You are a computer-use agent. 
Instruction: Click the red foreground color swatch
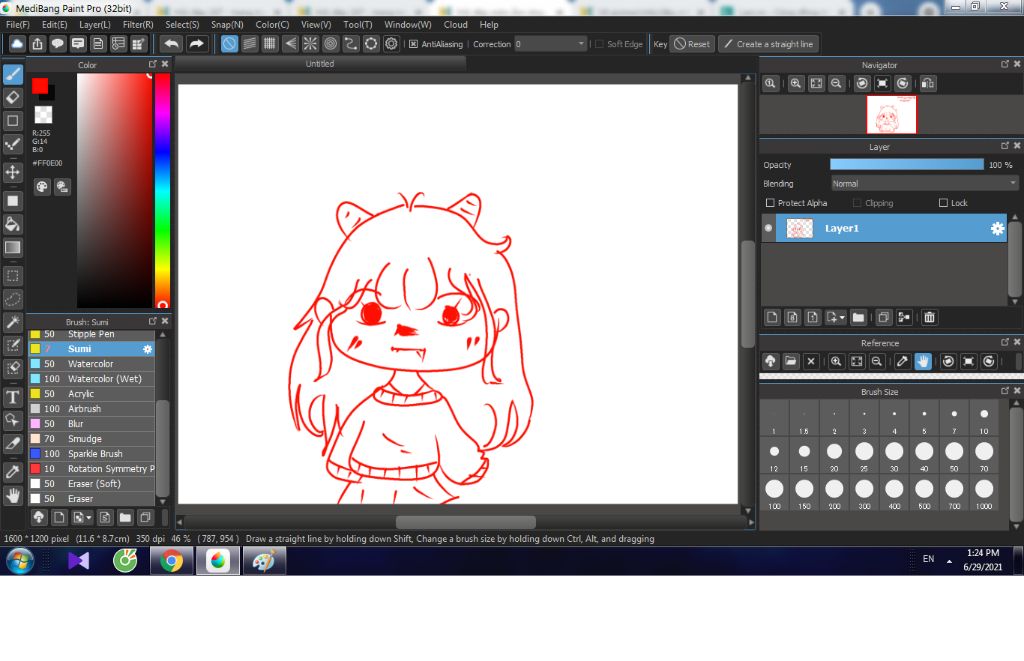pyautogui.click(x=40, y=86)
